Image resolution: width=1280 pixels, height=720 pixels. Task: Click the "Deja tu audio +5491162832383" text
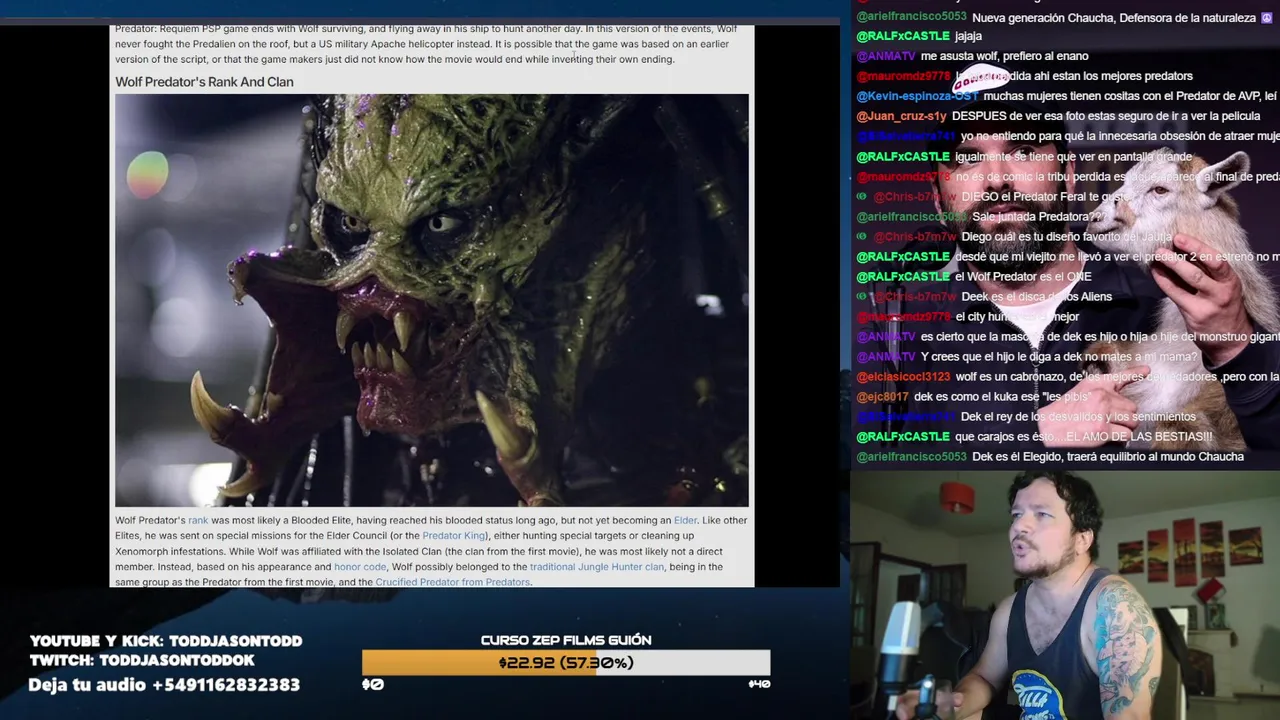coord(164,685)
